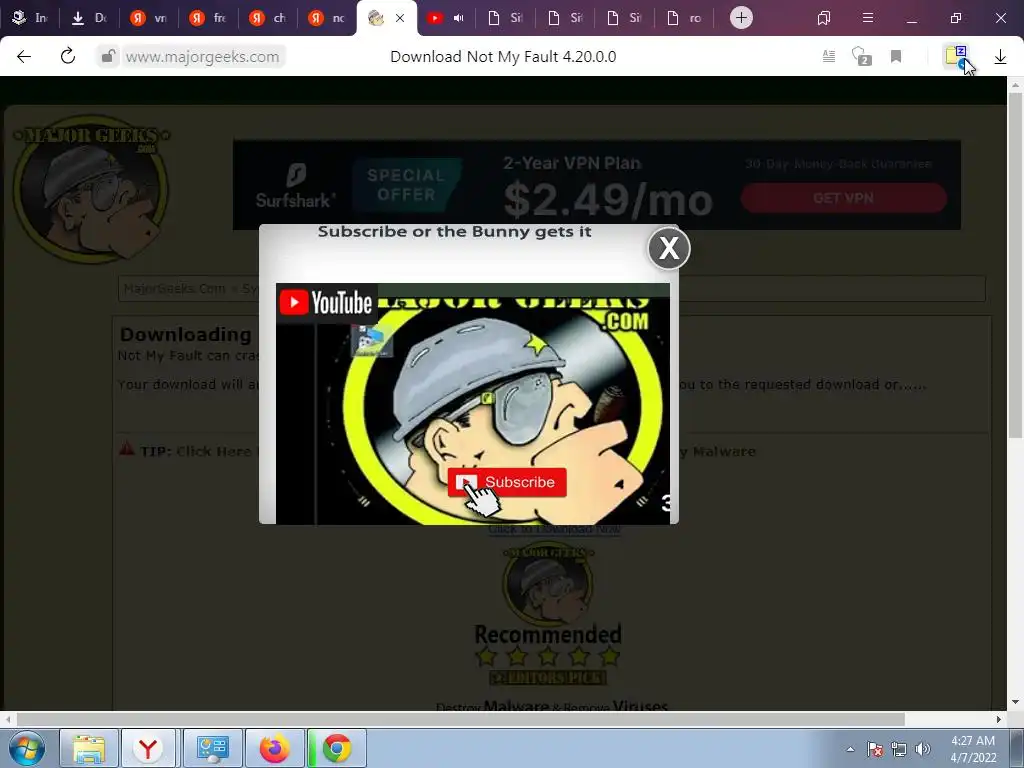Click the page scroll-up arrow

[1015, 85]
